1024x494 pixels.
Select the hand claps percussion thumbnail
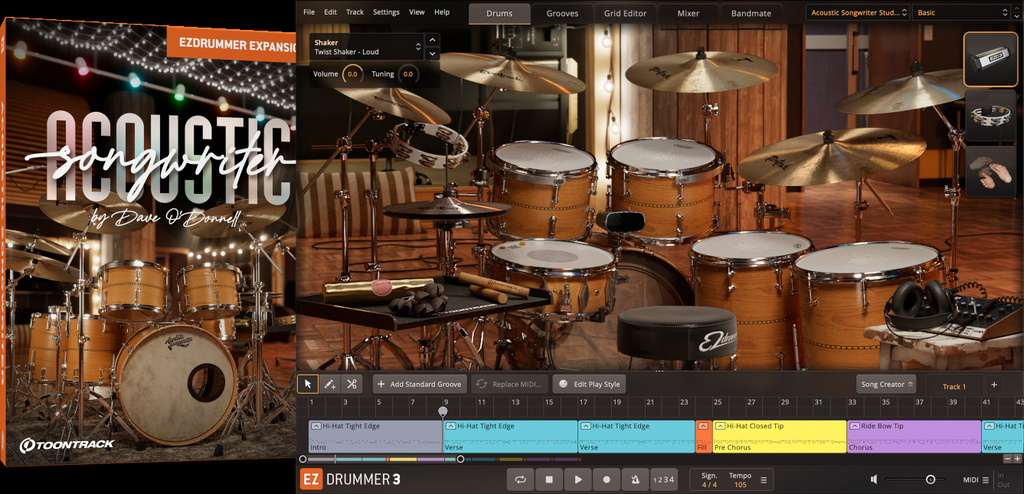pyautogui.click(x=990, y=172)
